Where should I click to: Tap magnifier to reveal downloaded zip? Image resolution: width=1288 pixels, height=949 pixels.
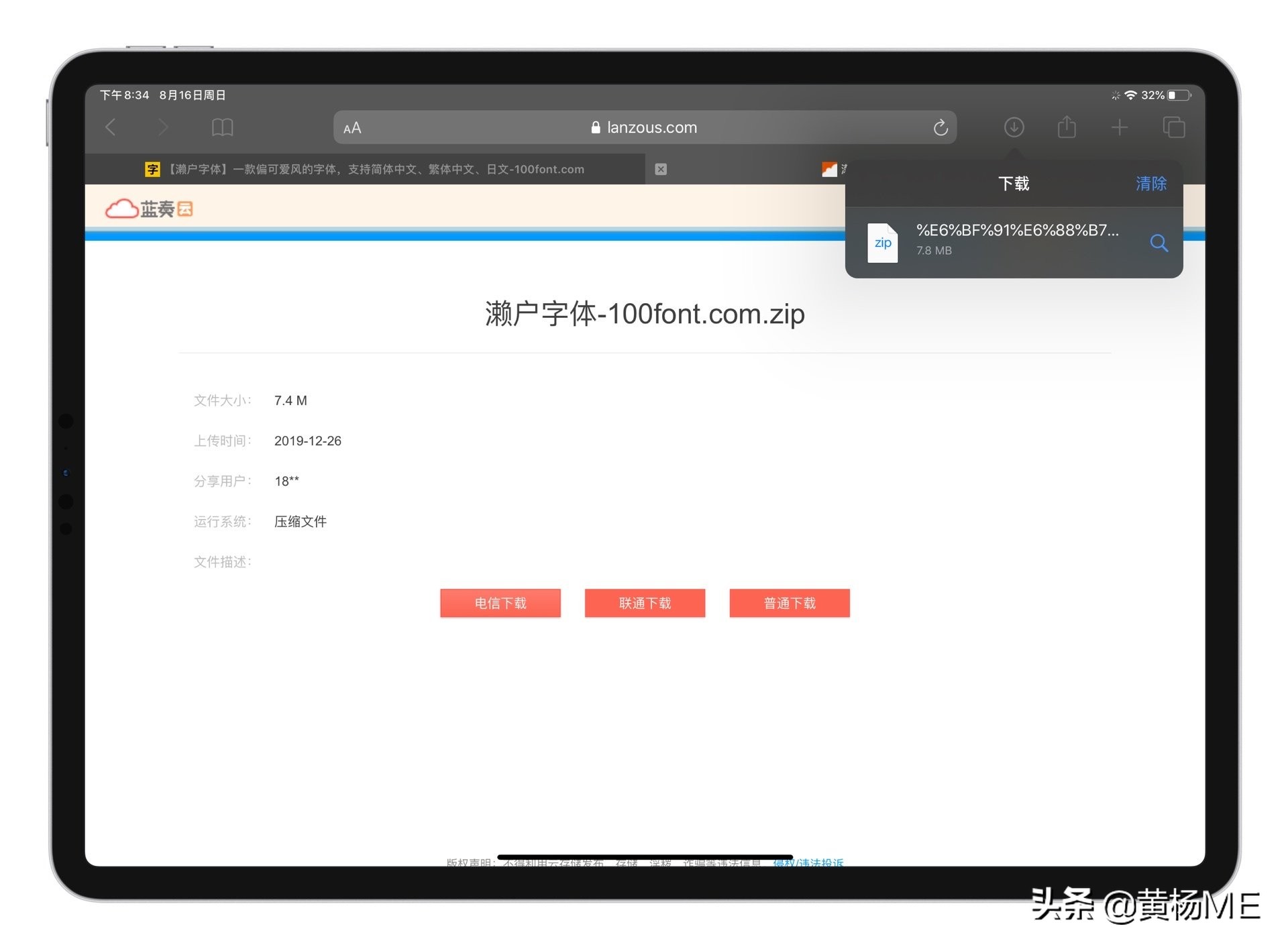[1159, 243]
